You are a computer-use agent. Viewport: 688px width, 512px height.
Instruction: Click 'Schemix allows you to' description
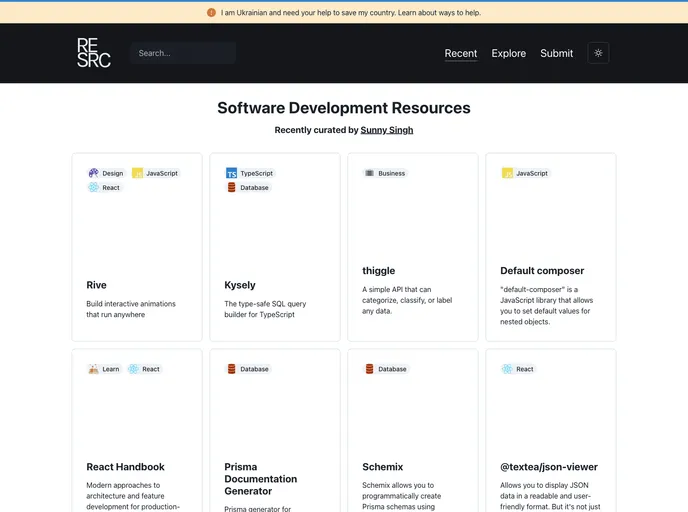pyautogui.click(x=401, y=496)
